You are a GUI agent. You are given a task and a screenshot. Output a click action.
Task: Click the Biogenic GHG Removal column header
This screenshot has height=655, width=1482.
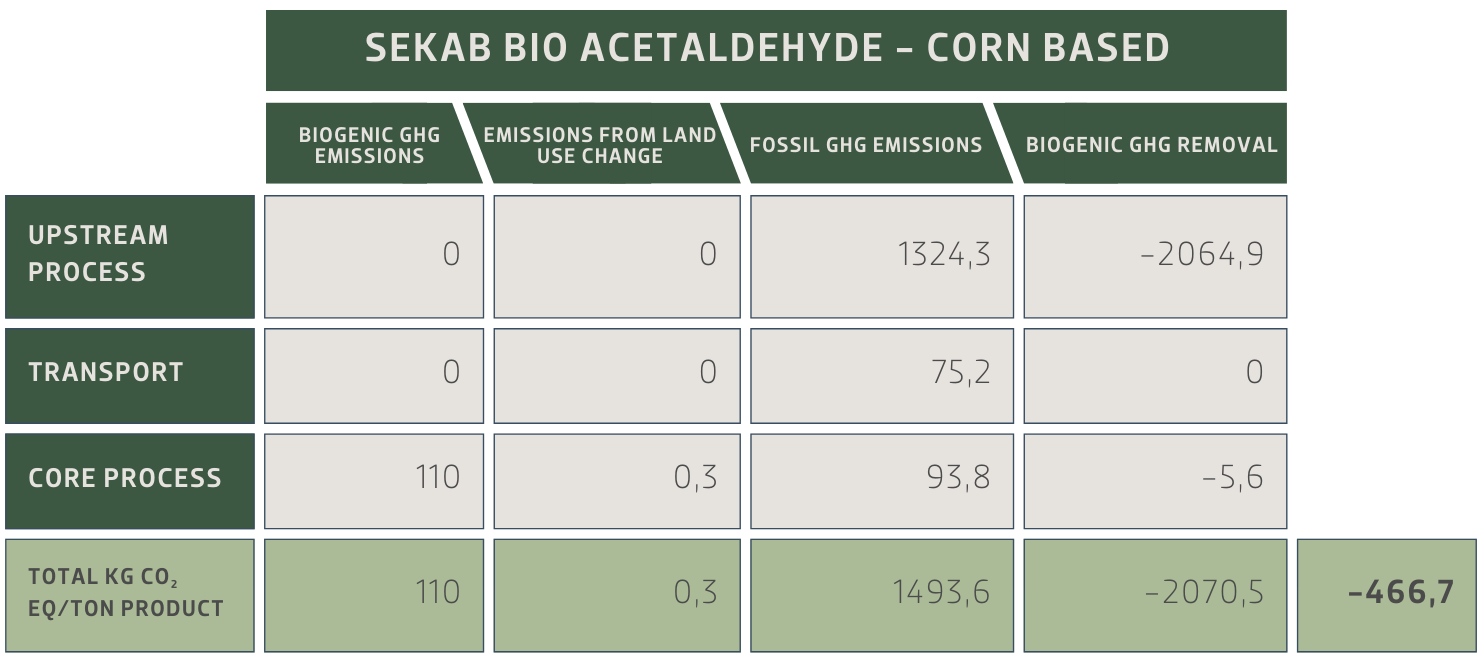[x=1151, y=145]
